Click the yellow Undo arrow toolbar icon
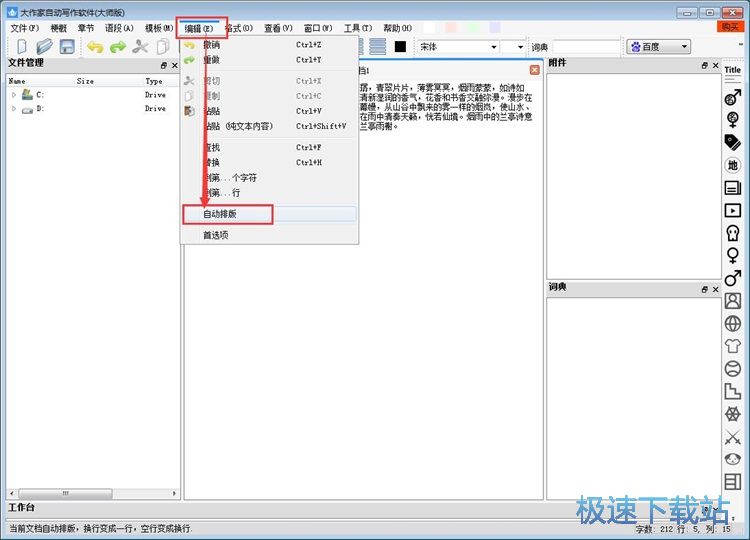This screenshot has width=750, height=540. 95,47
